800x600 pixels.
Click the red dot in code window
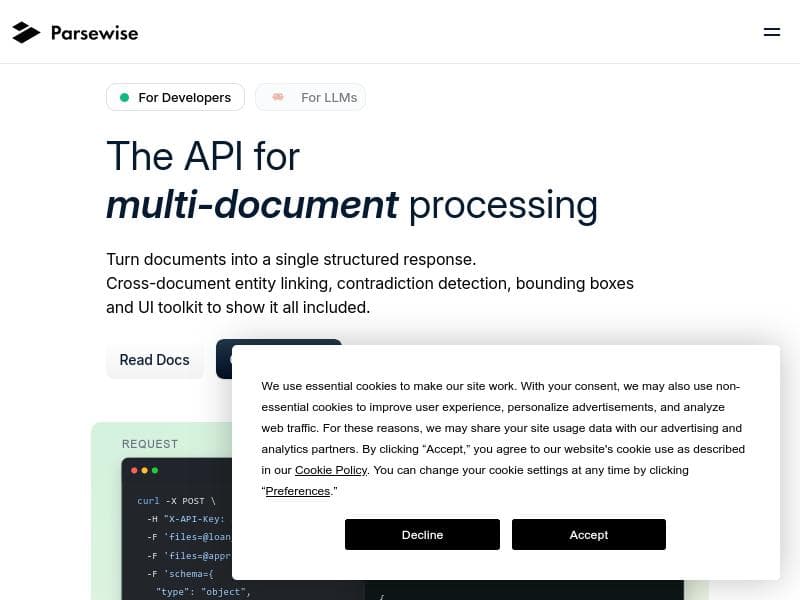tap(134, 470)
